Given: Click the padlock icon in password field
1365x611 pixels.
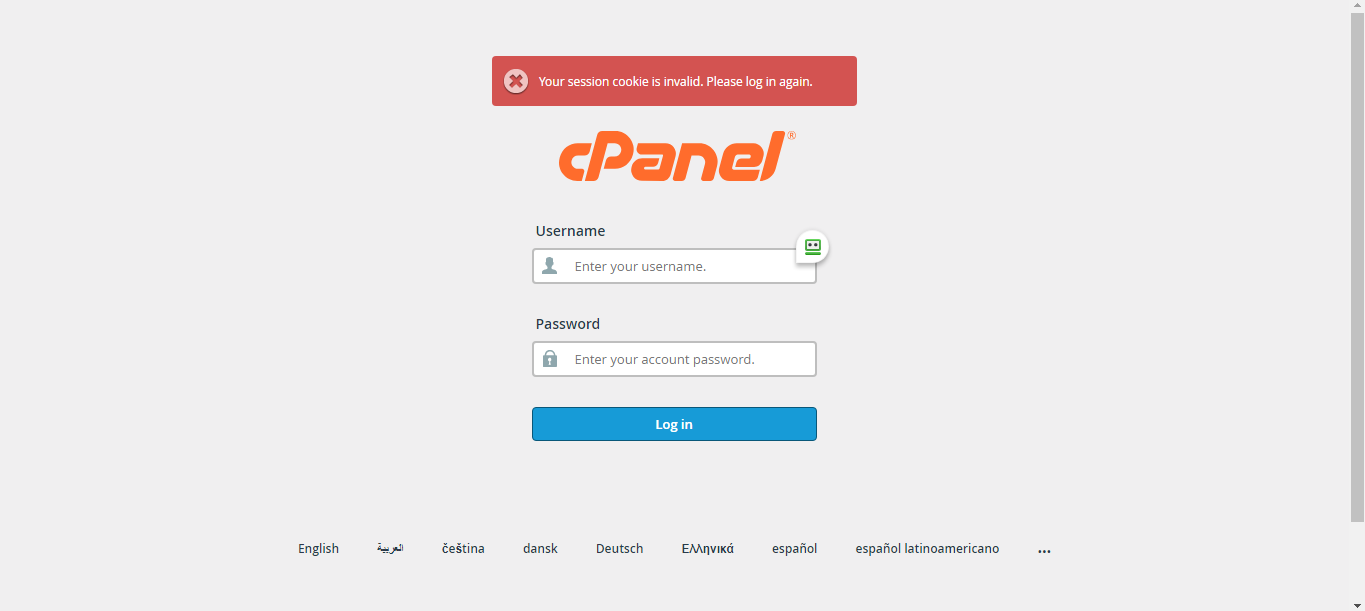Looking at the screenshot, I should pyautogui.click(x=549, y=359).
